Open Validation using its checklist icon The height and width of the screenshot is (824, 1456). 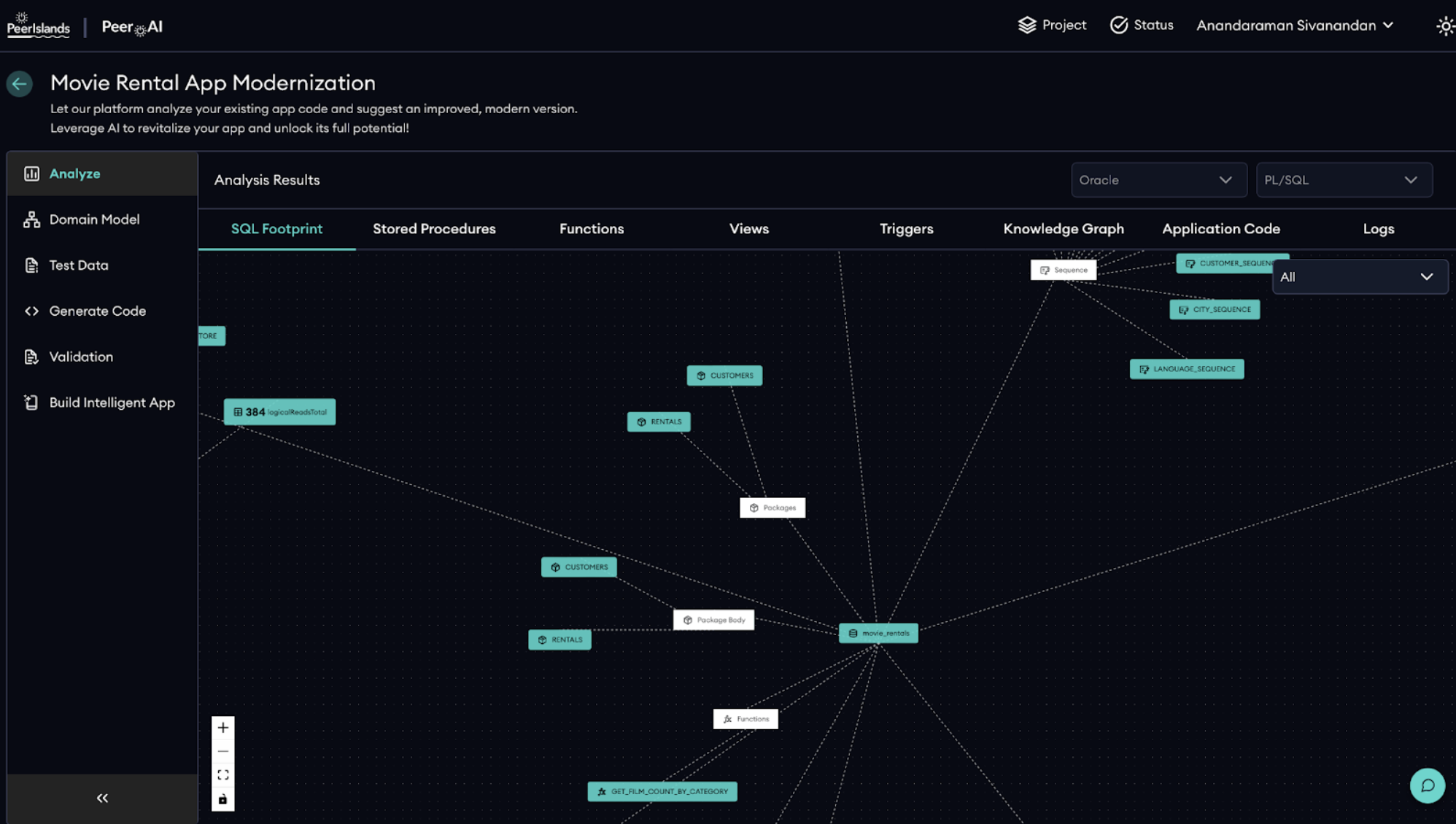tap(31, 357)
